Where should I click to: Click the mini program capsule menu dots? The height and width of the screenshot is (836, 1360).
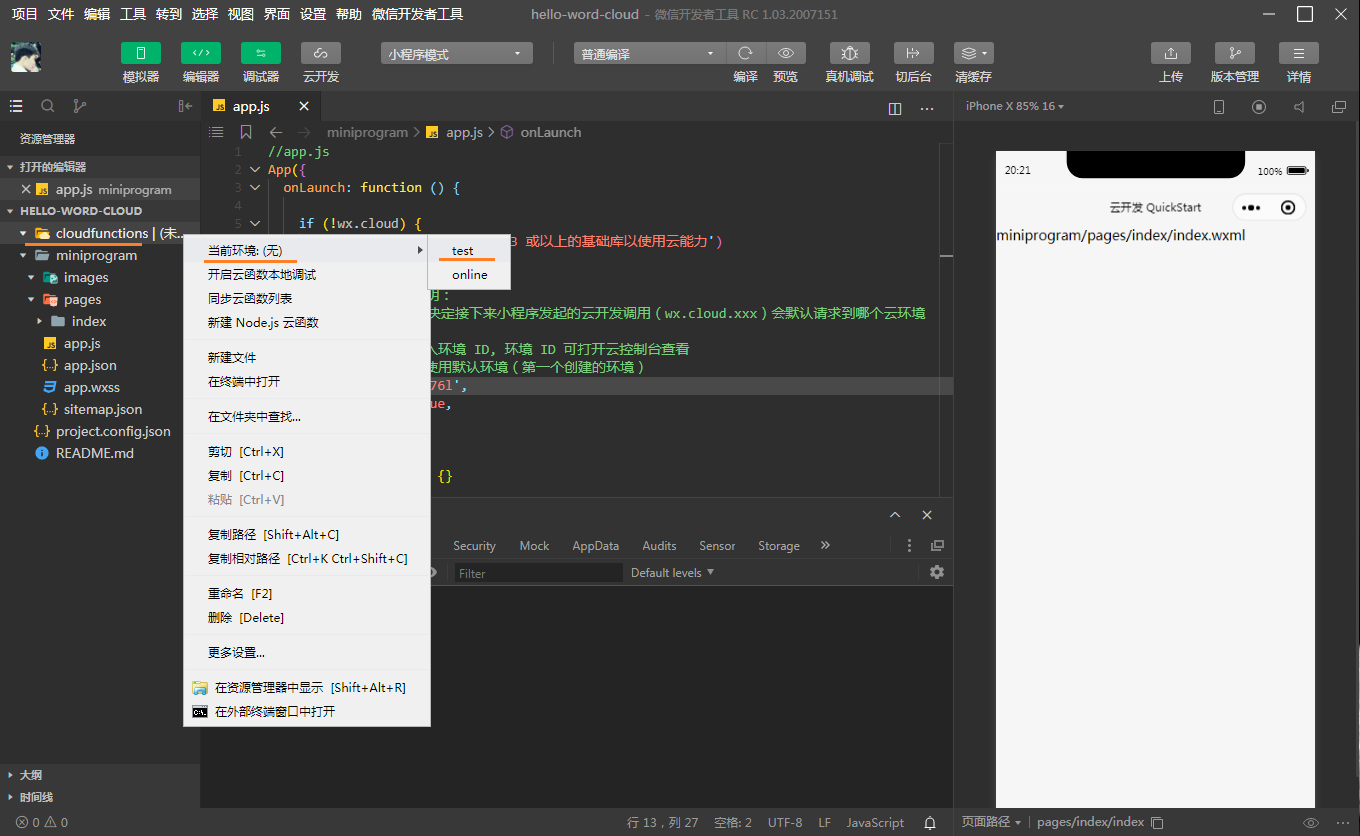1250,207
